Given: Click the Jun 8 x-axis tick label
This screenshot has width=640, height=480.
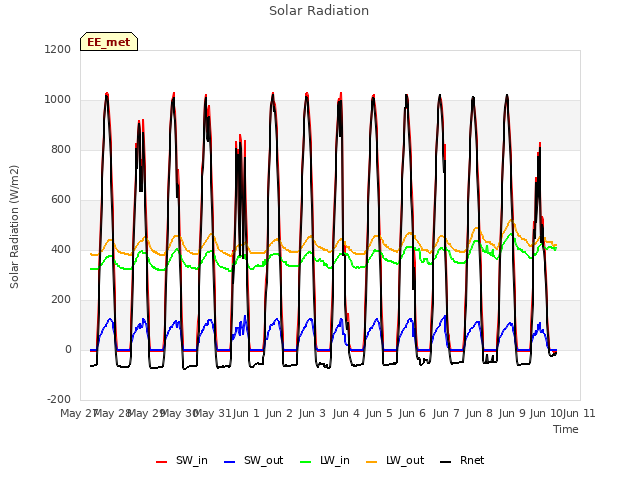Looking at the screenshot, I should (x=479, y=413).
